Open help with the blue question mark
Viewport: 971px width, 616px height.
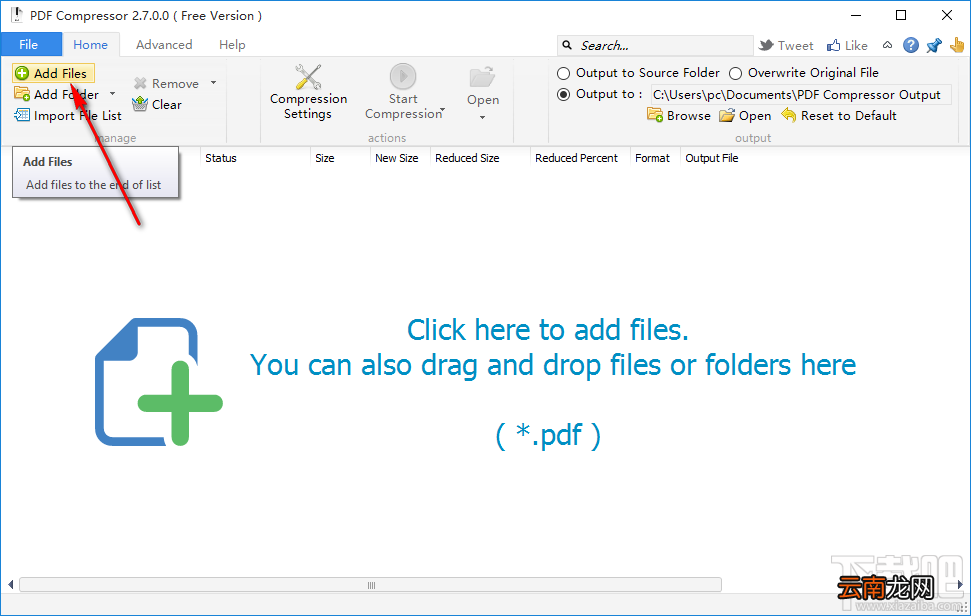[911, 45]
